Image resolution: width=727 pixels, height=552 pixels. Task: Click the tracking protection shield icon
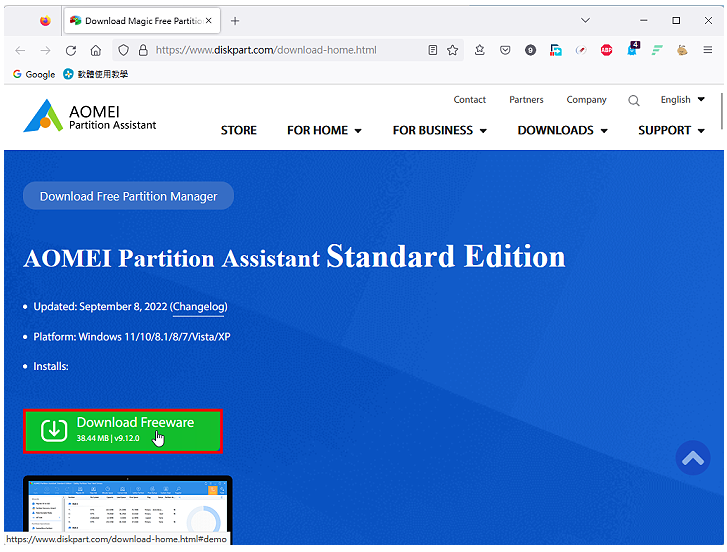(123, 50)
